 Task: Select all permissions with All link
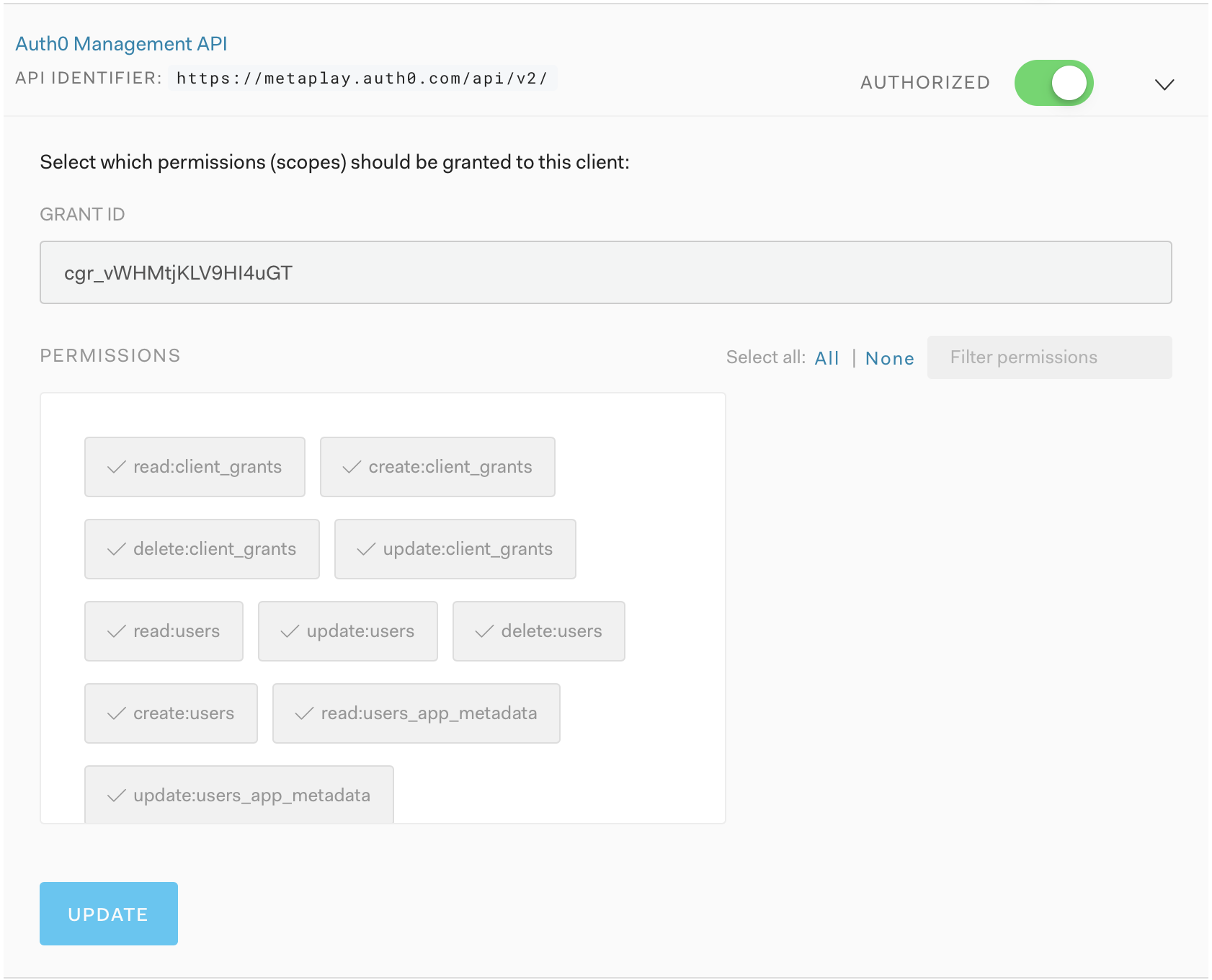[826, 358]
